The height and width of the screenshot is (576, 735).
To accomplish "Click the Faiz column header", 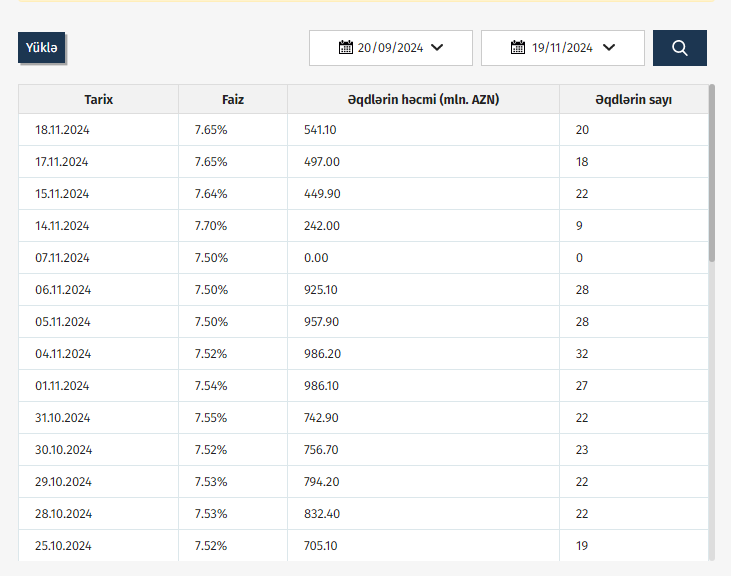I will click(x=232, y=100).
